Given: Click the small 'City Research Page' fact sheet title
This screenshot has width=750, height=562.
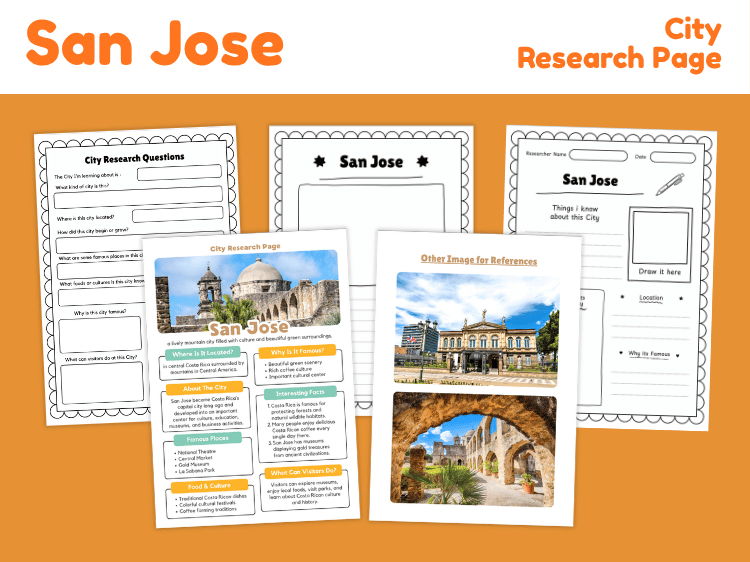Looking at the screenshot, I should (x=245, y=247).
